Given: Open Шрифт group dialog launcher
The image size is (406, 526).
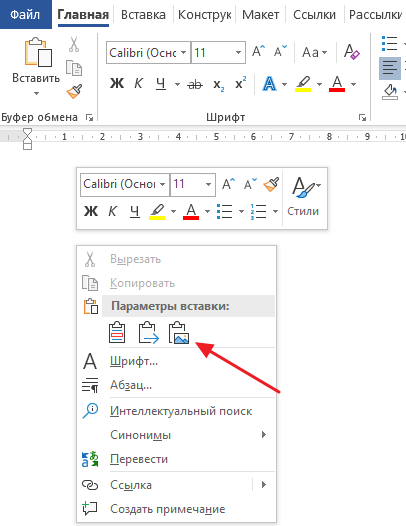Looking at the screenshot, I should (362, 117).
